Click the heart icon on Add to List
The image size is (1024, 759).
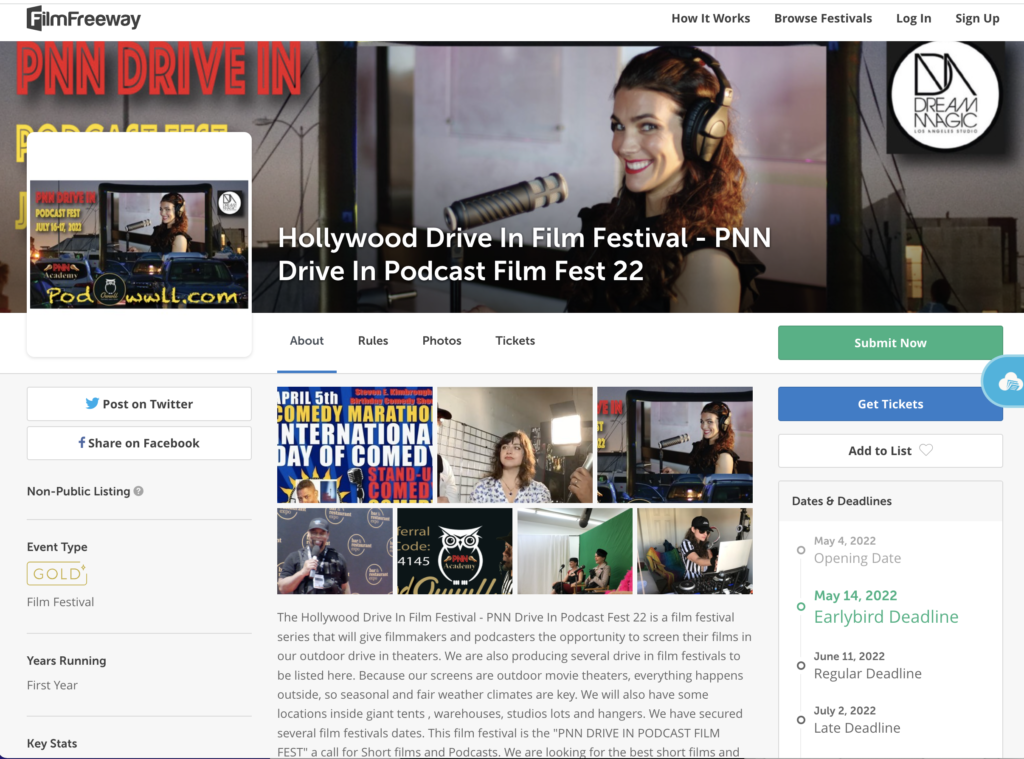coord(926,450)
